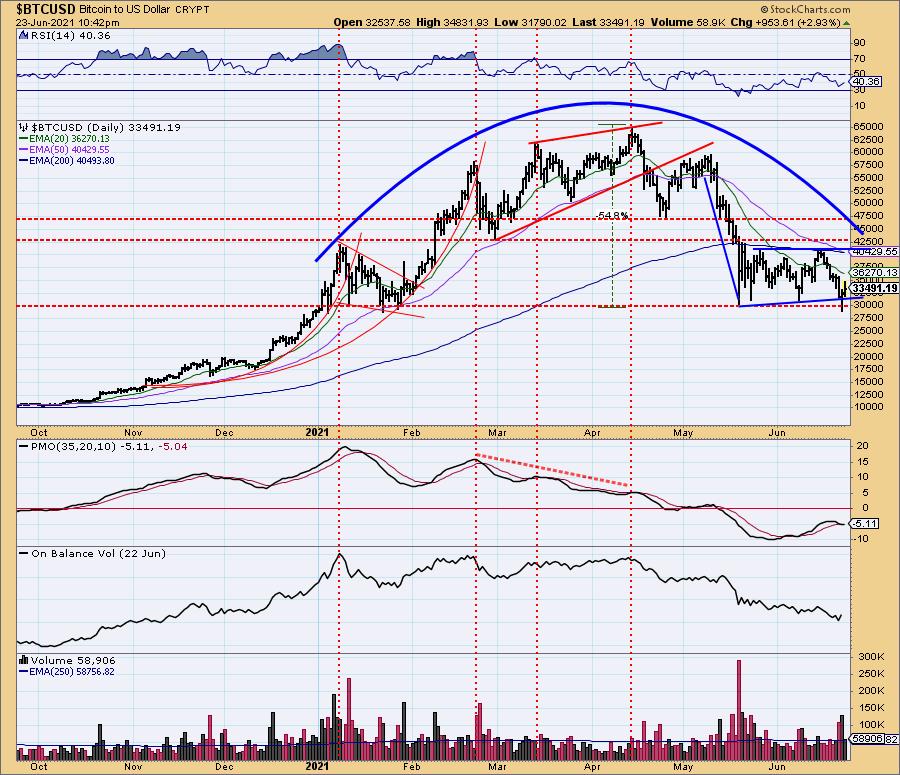Click the CRYPT exchange label
900x775 pixels.
coord(192,10)
